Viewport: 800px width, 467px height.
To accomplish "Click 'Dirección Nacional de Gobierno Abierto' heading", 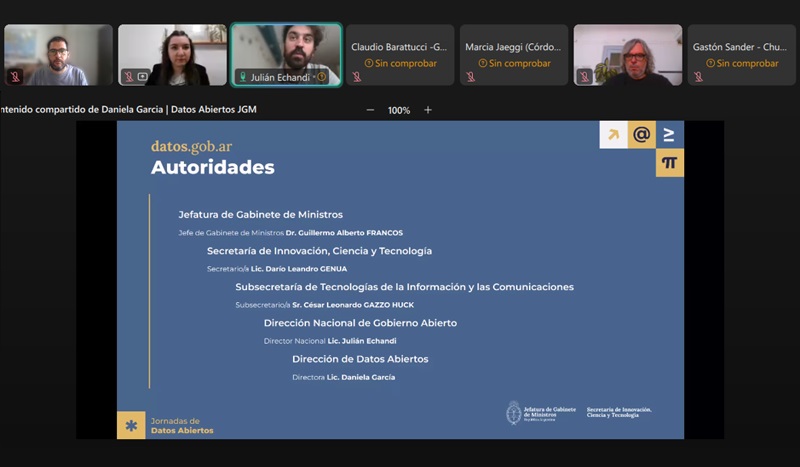I will (360, 323).
